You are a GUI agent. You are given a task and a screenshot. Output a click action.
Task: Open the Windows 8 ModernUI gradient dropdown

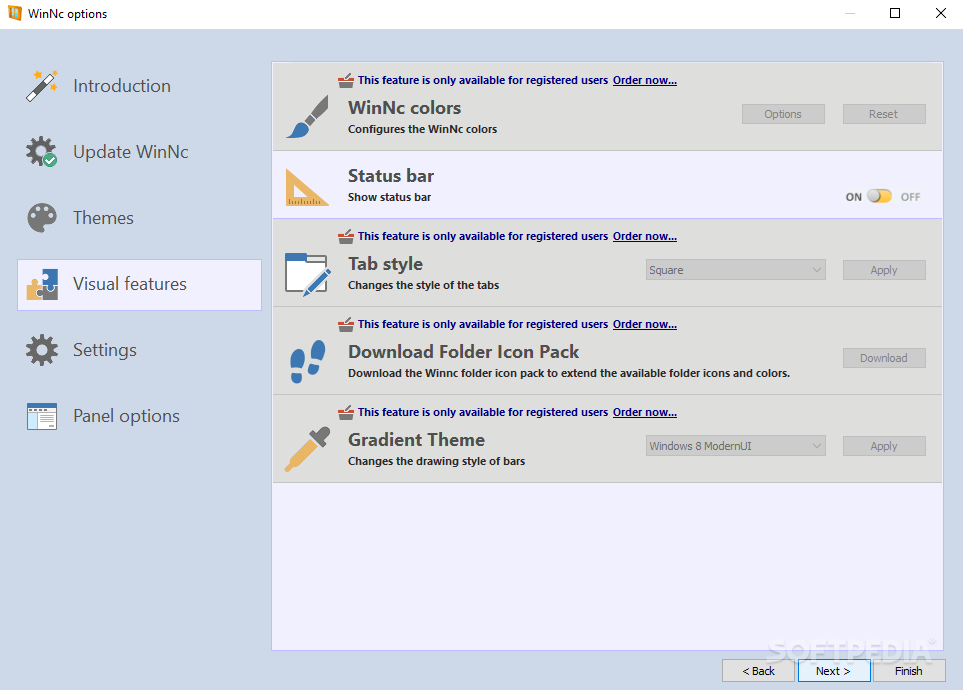coord(735,446)
